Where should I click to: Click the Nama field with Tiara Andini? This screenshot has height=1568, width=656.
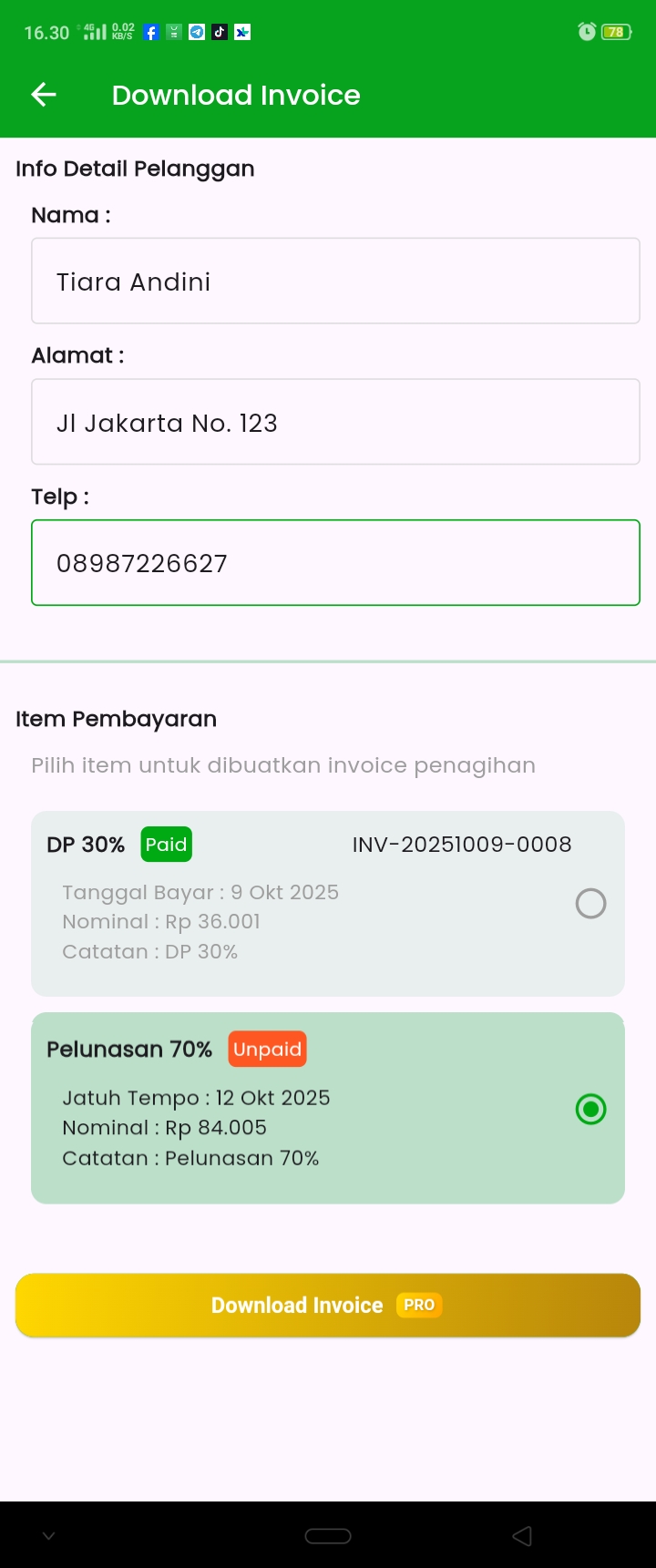click(335, 282)
